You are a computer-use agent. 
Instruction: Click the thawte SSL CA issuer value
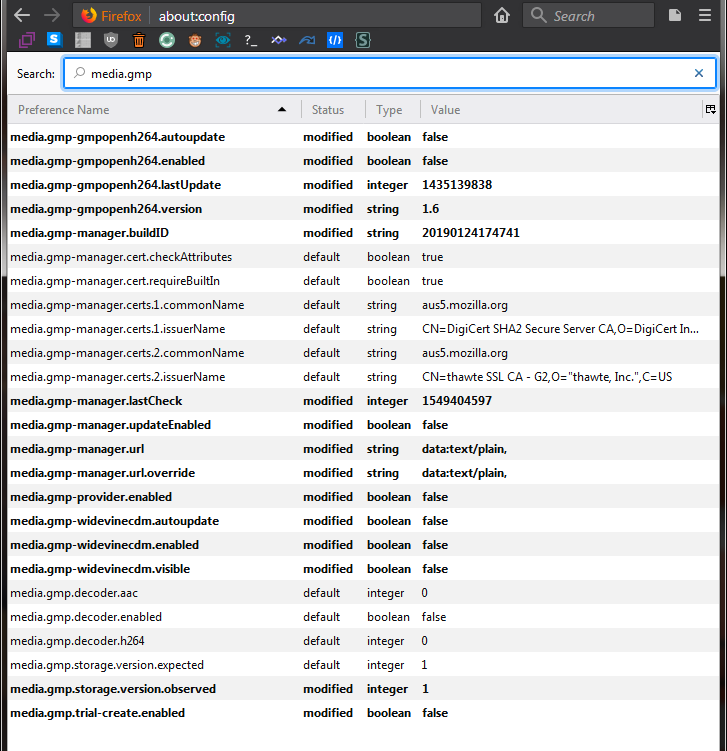pos(547,376)
